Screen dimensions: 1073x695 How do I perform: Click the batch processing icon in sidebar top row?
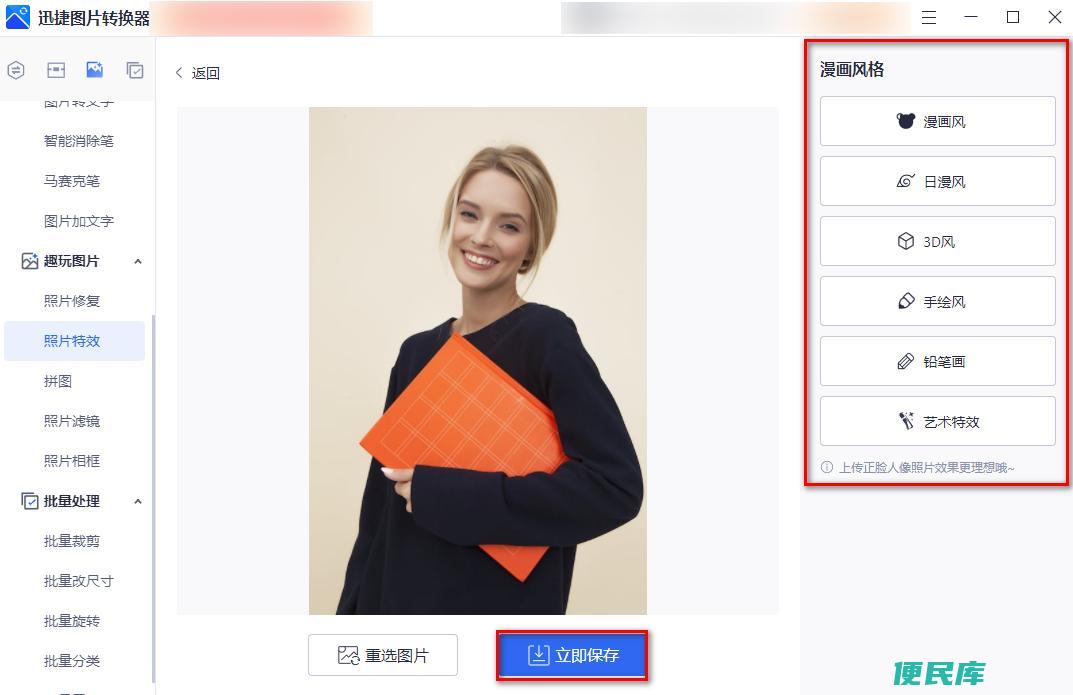point(135,70)
